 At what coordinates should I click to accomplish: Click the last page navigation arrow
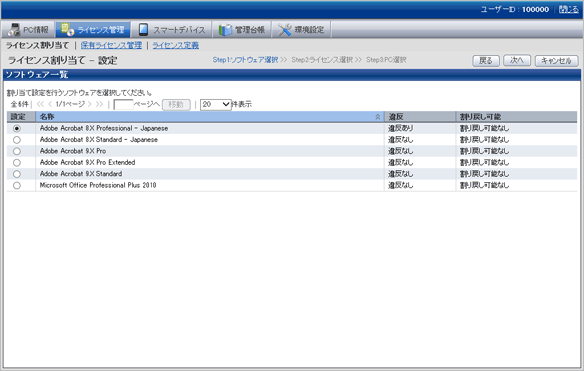point(99,104)
